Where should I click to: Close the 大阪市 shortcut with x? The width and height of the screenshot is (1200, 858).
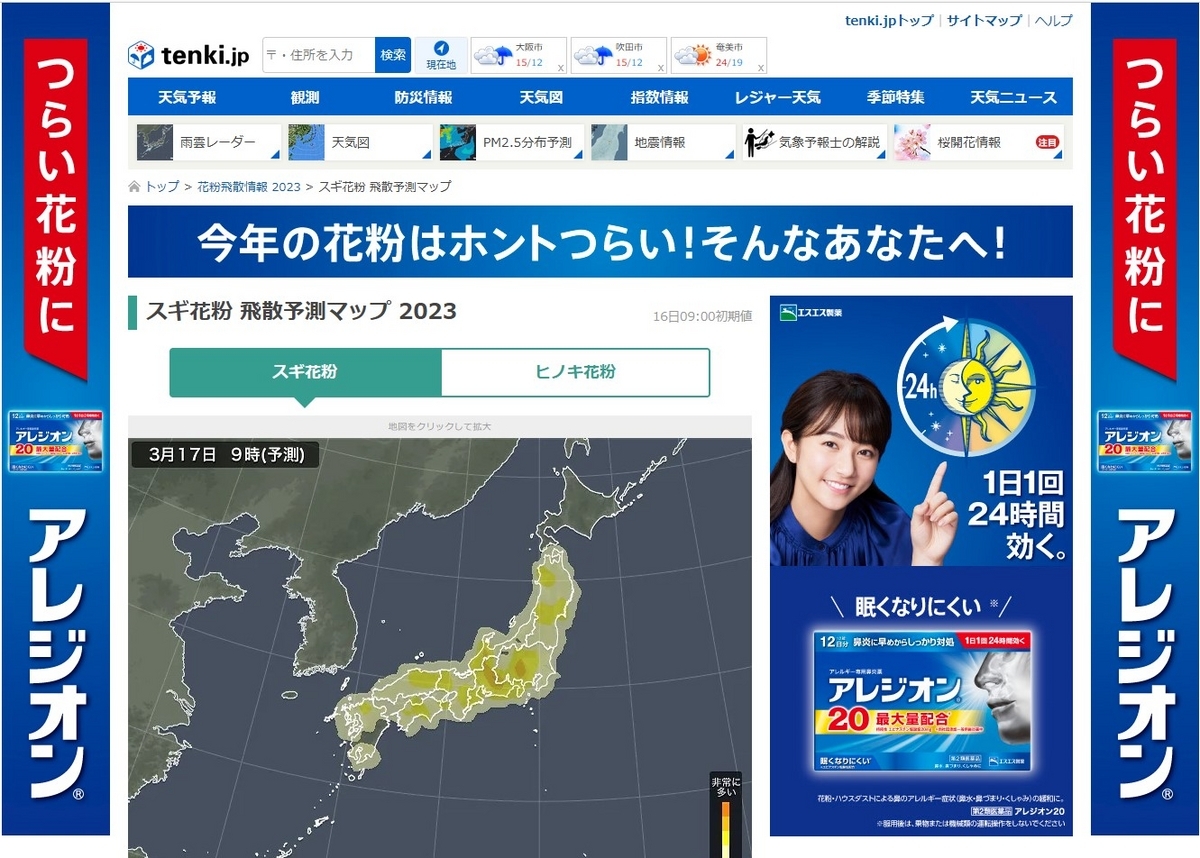560,68
